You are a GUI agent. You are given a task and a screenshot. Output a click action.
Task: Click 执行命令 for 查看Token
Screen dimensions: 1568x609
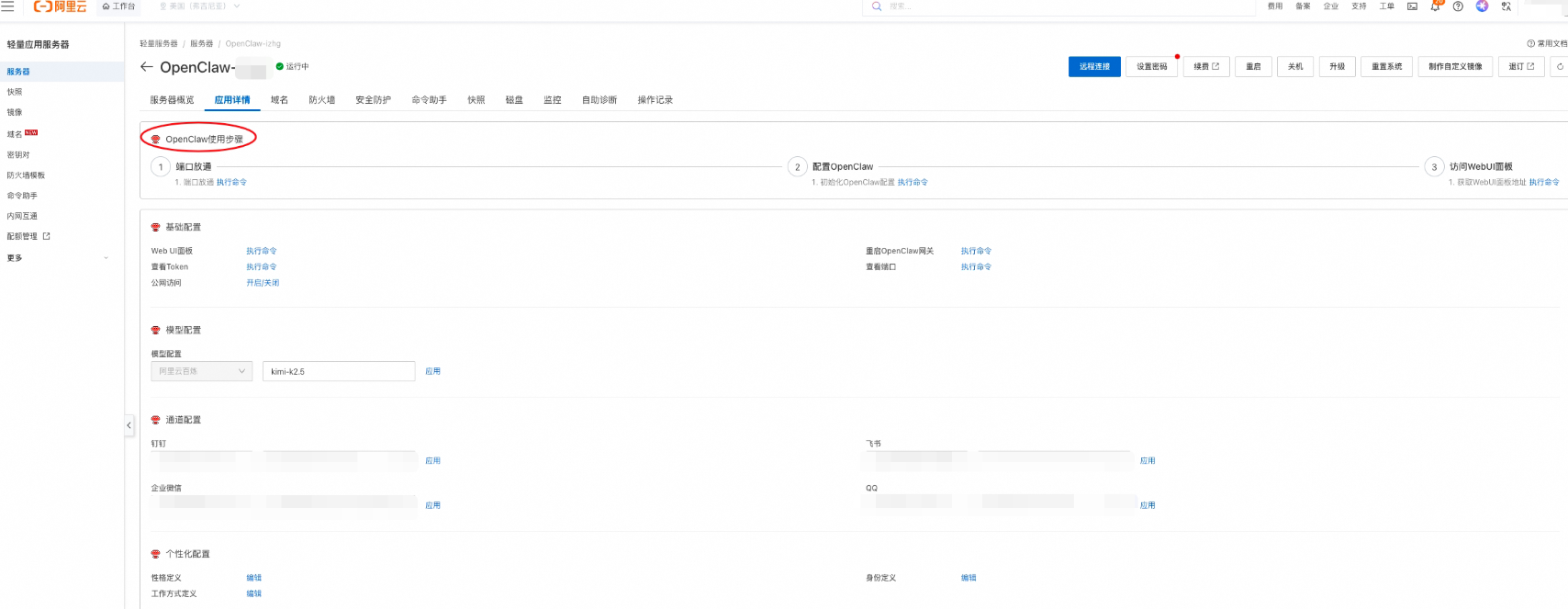(x=262, y=266)
